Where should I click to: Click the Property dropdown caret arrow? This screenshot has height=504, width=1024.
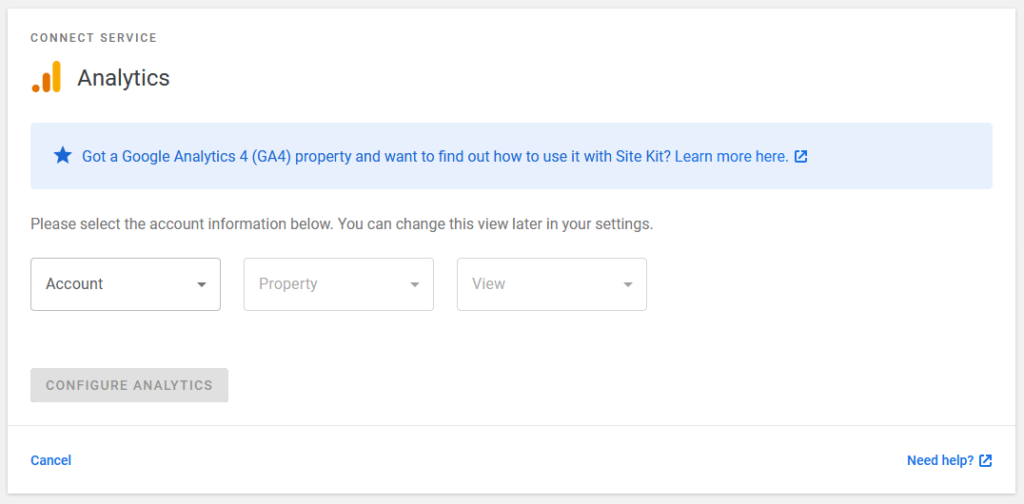tap(415, 285)
